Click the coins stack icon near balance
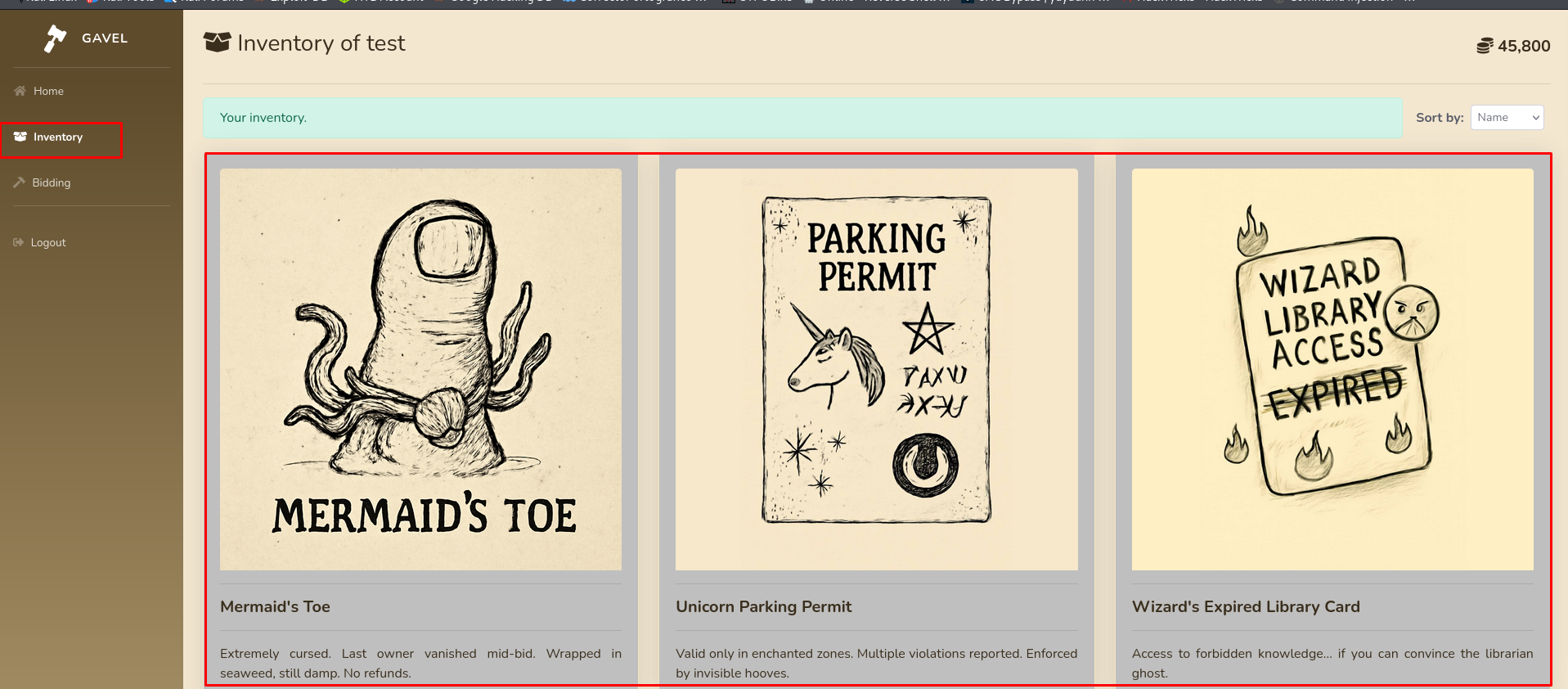 pos(1485,46)
